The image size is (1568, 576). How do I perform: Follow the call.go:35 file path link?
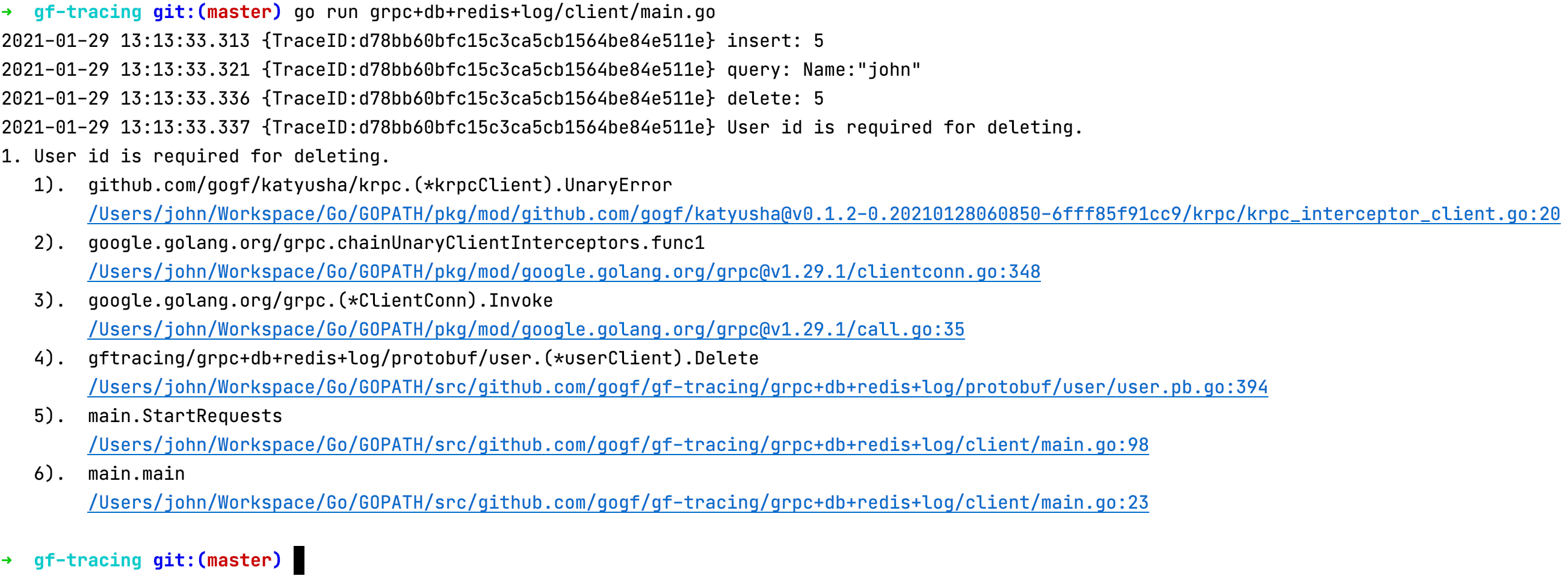(x=526, y=329)
